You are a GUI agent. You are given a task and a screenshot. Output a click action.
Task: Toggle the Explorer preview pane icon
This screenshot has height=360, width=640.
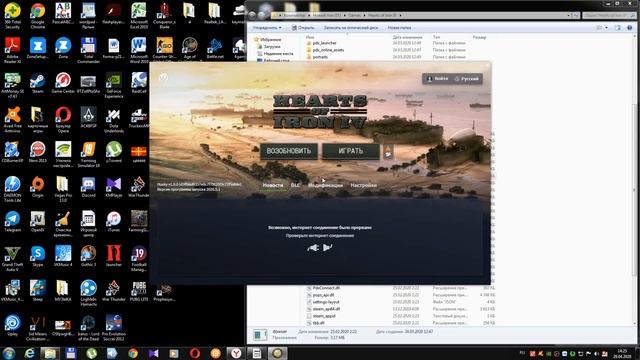click(618, 28)
